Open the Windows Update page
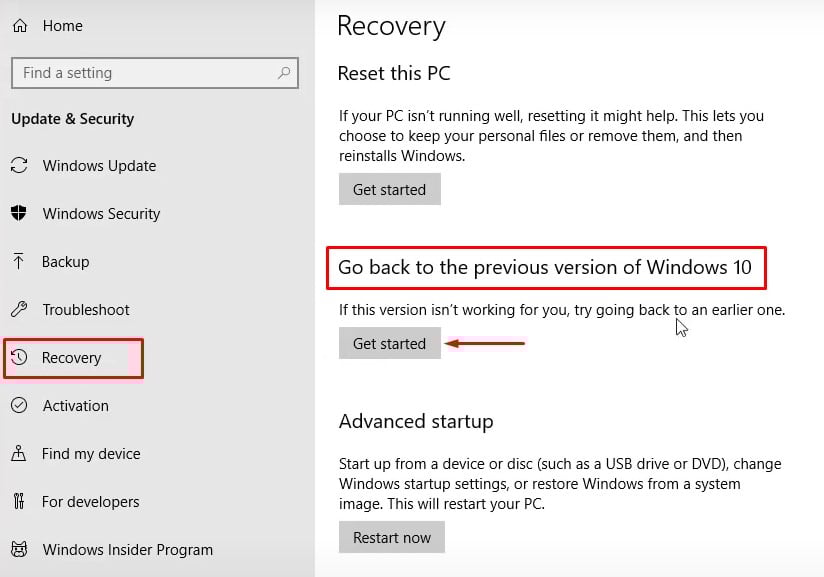The image size is (824, 577). click(99, 166)
